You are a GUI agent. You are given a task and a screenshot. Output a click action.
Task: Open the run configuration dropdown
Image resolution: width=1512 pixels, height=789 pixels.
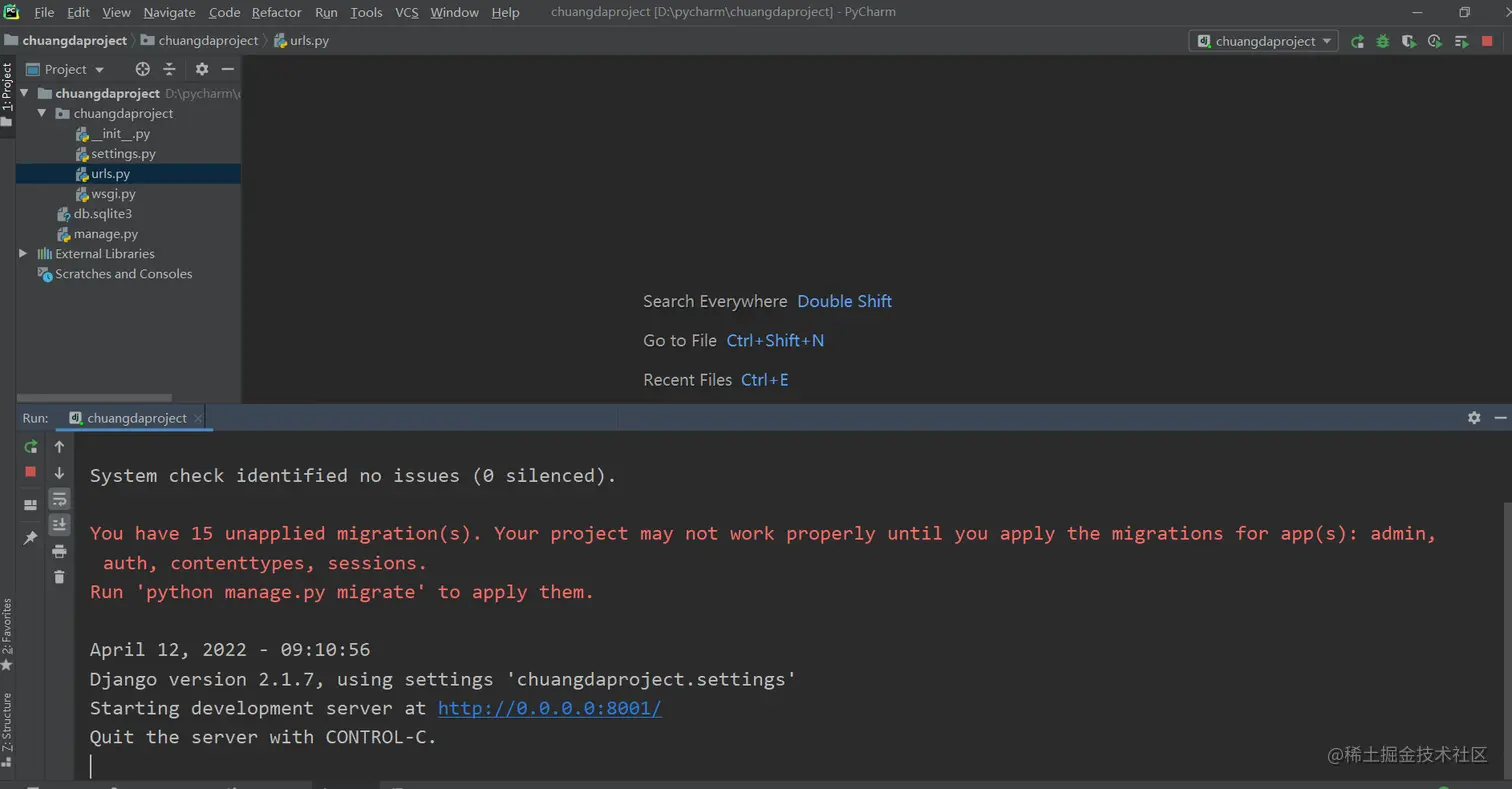(1264, 41)
